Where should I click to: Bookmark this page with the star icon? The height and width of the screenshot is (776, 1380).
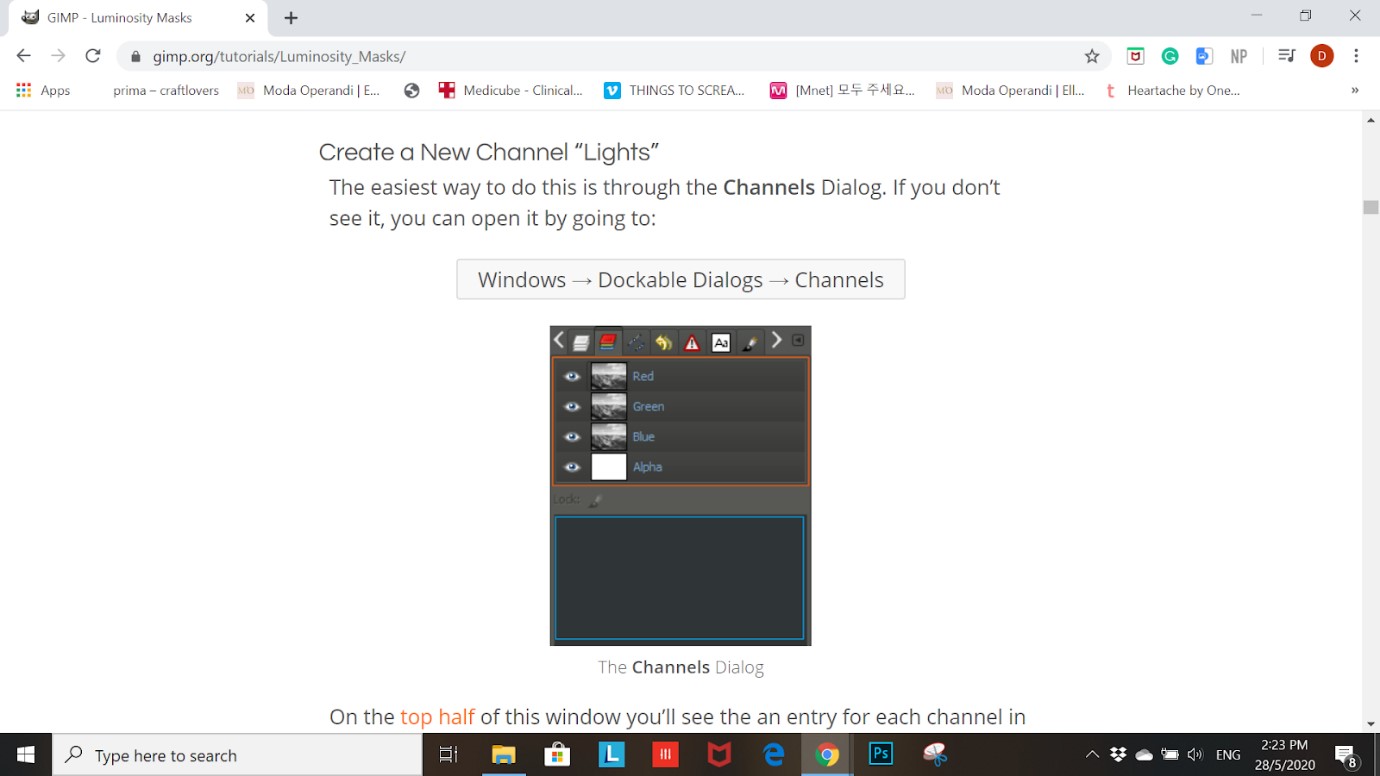(x=1092, y=57)
